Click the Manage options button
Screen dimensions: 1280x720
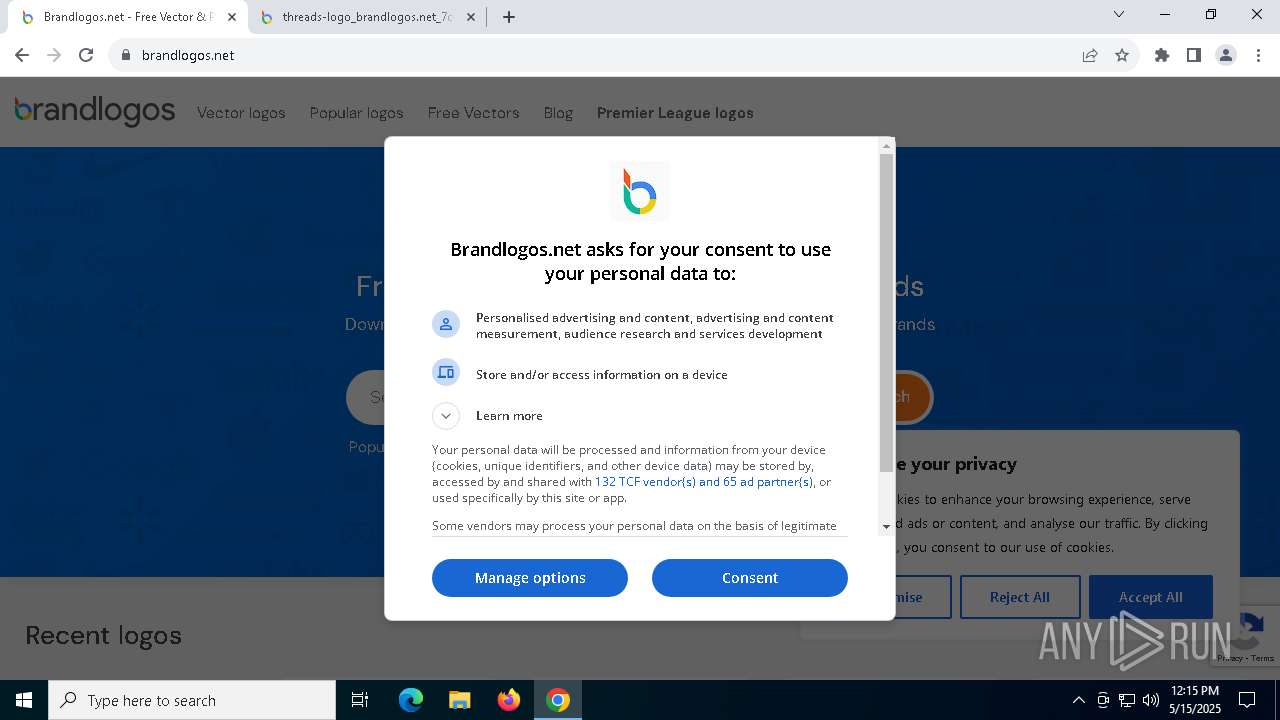pyautogui.click(x=530, y=578)
